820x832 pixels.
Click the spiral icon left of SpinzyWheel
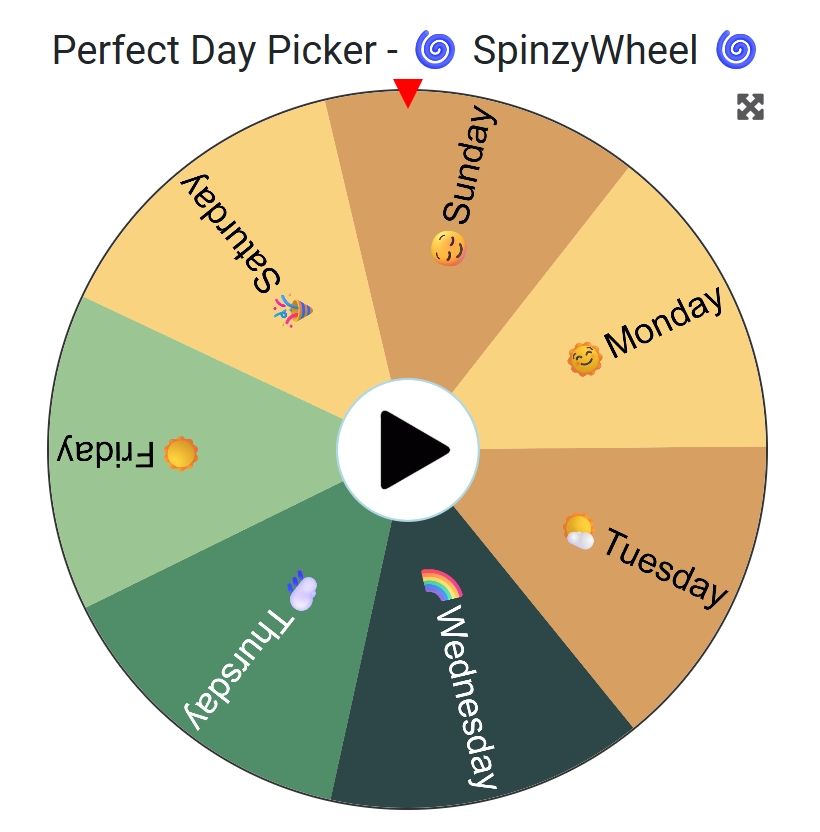coord(435,48)
